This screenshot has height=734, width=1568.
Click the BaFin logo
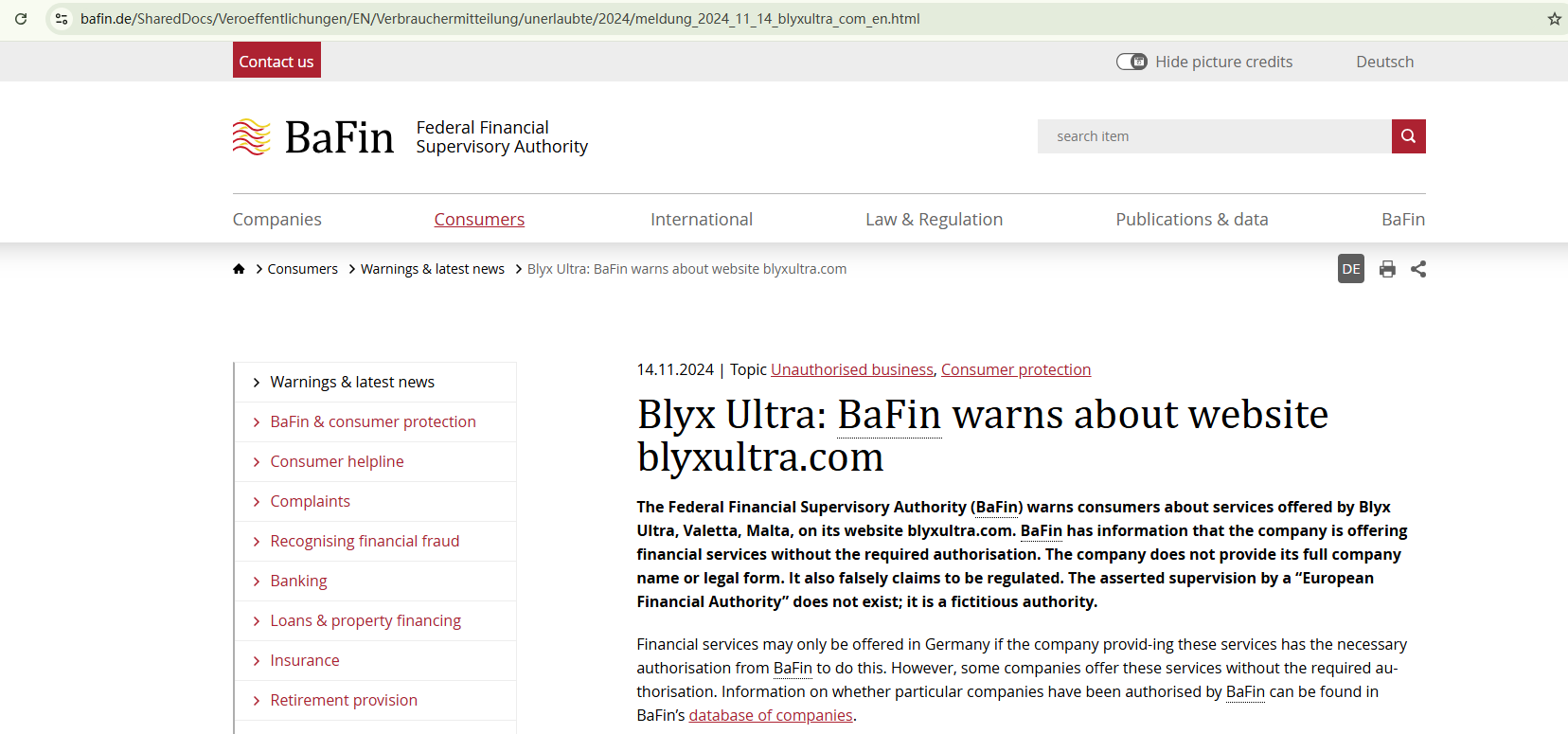coord(313,137)
